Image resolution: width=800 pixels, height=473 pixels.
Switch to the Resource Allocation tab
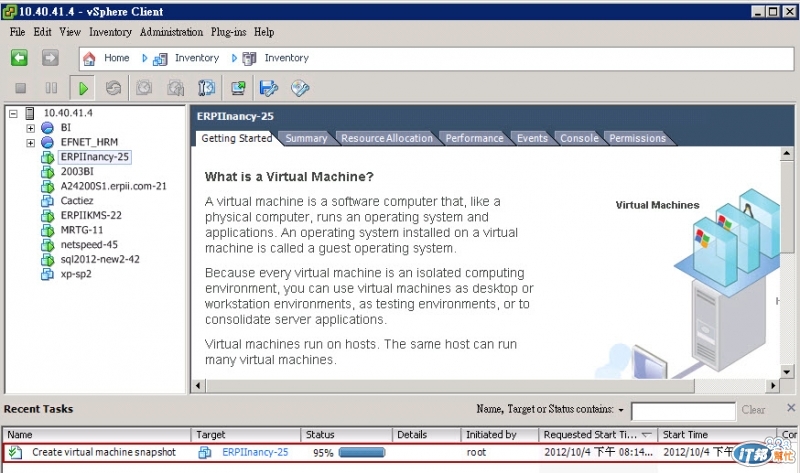click(387, 138)
